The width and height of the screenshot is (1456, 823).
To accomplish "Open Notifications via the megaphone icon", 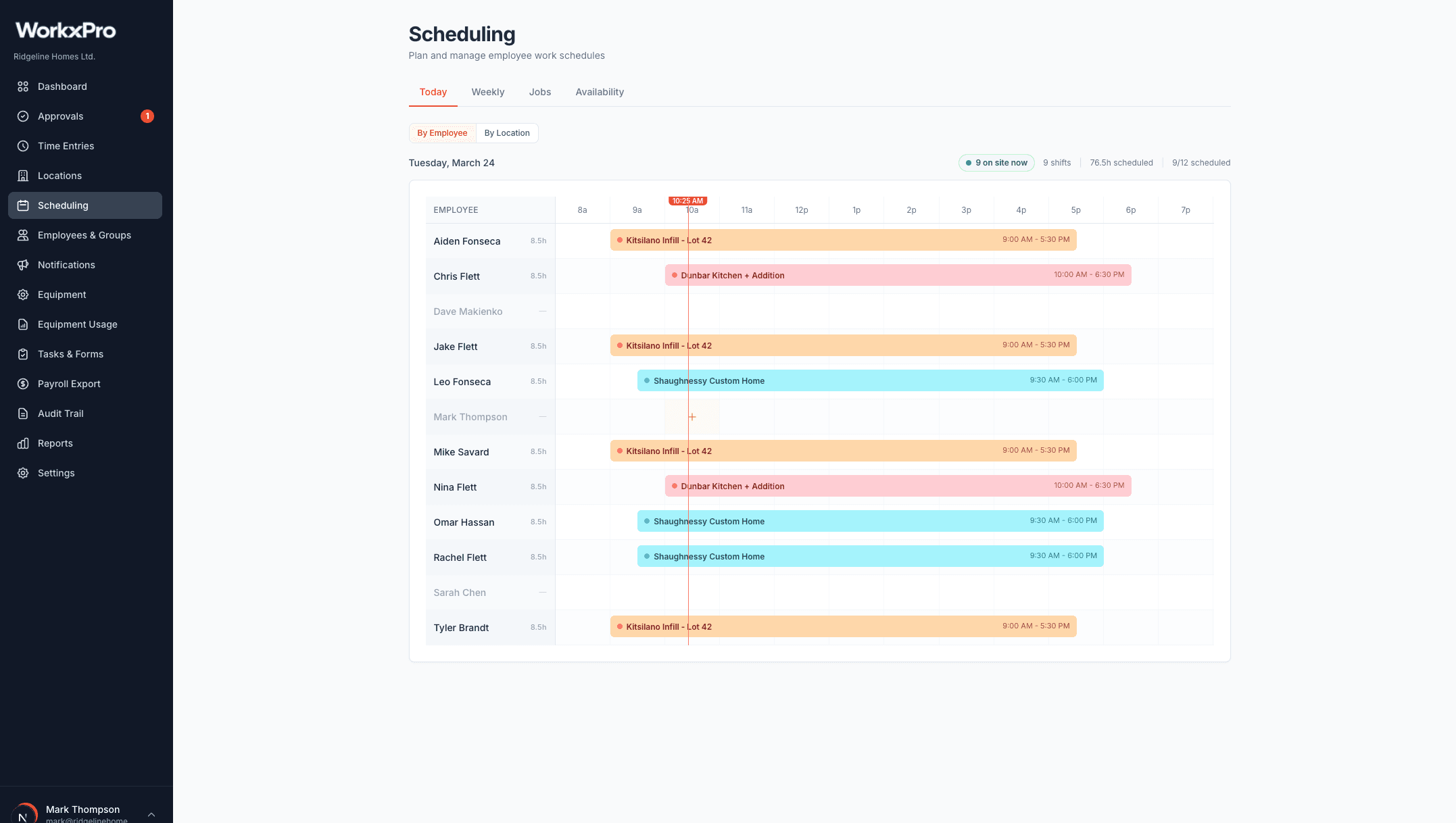I will 66,265.
